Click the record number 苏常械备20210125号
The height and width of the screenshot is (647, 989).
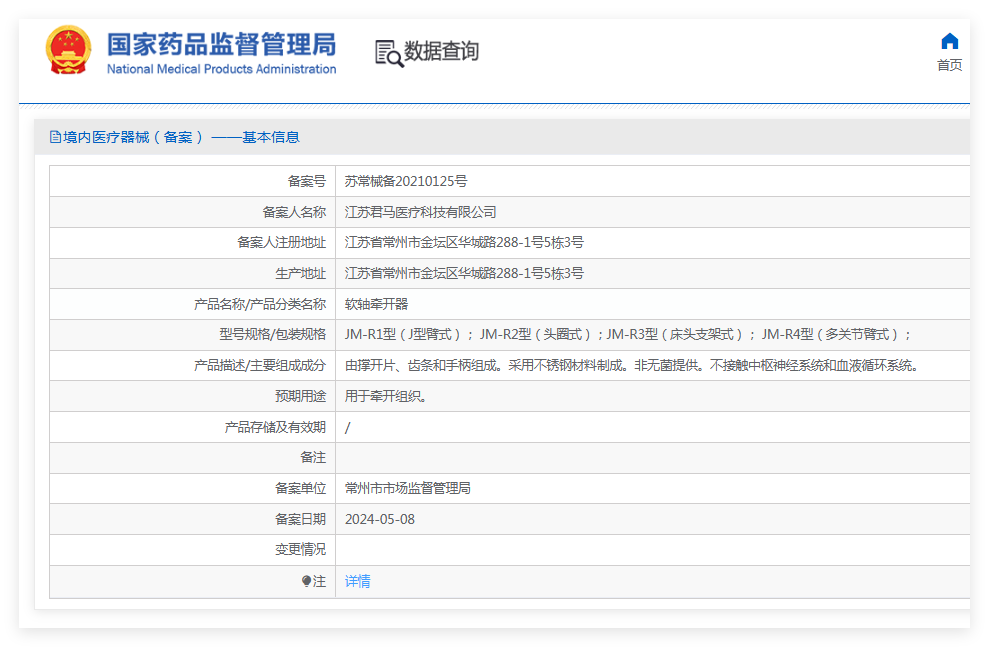coord(406,181)
